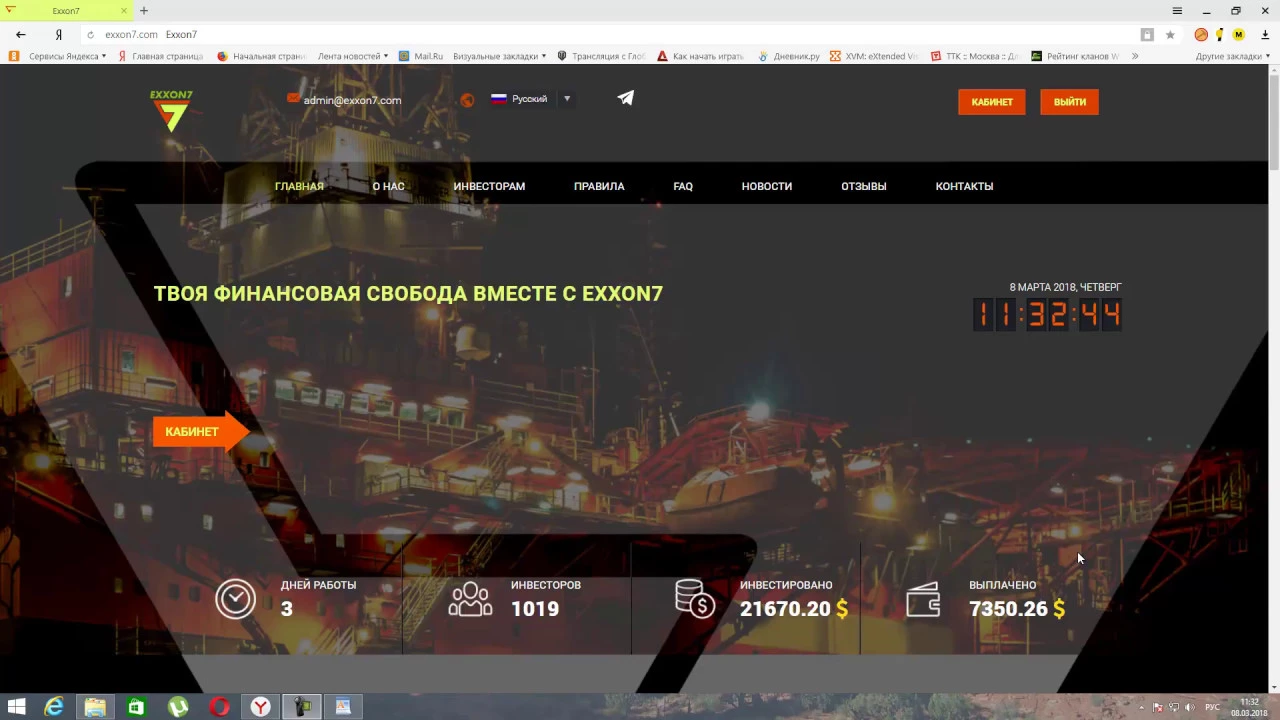Click the envelope icon beside admin@exxon7.com
Image resolution: width=1280 pixels, height=720 pixels.
(293, 98)
